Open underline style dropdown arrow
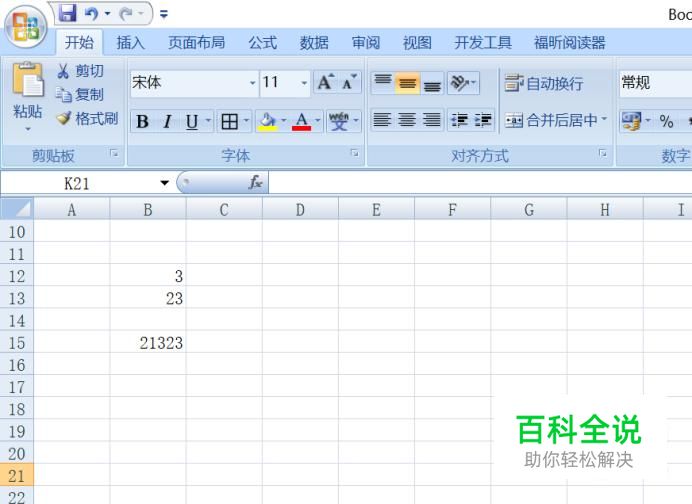Viewport: 692px width, 504px height. tap(208, 120)
